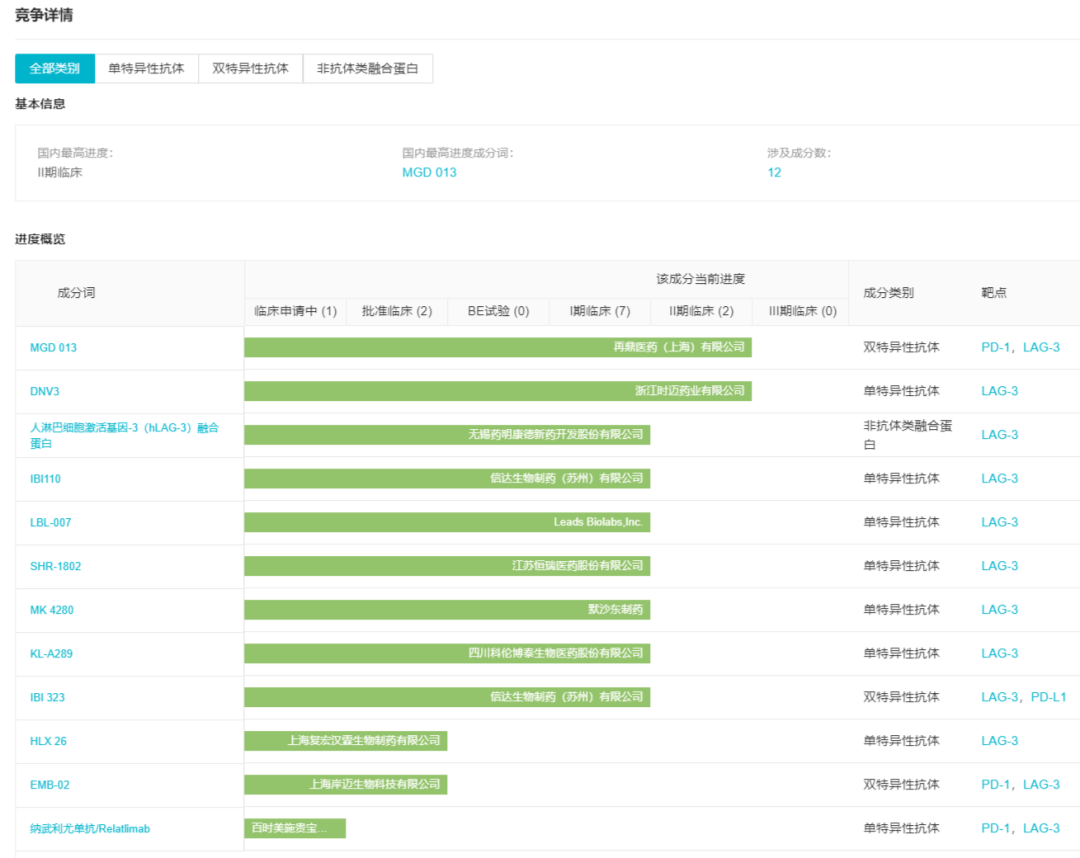
Task: Click 非抗体类融合蛋白 category cell in table
Action: (x=908, y=435)
